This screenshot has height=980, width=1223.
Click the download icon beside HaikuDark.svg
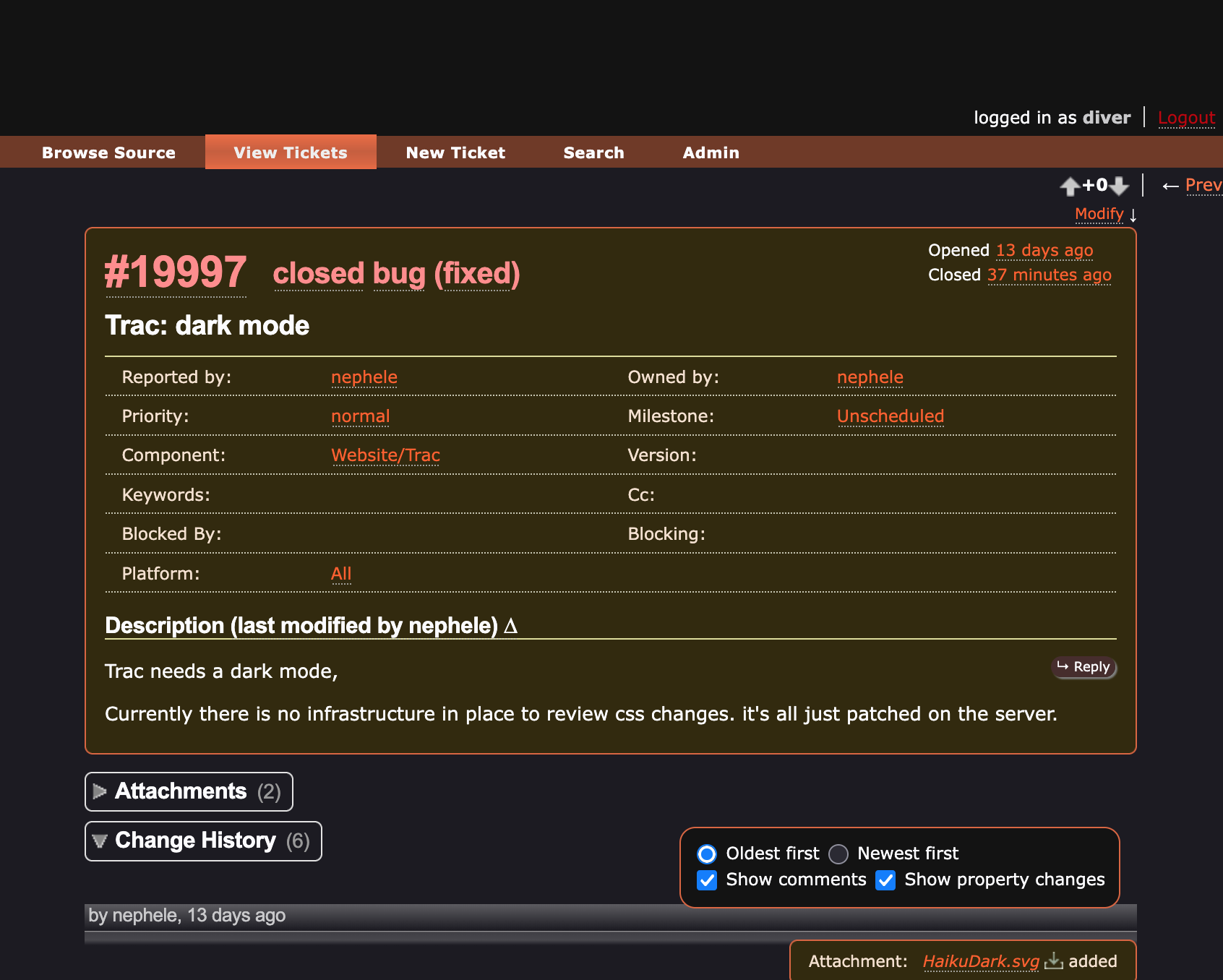(1054, 960)
